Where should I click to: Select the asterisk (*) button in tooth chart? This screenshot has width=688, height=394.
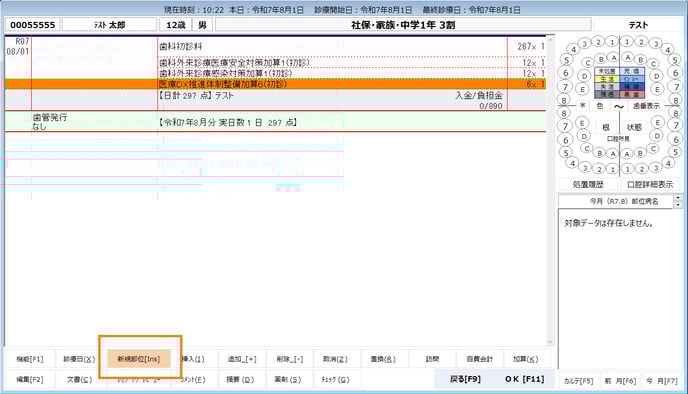[582, 106]
